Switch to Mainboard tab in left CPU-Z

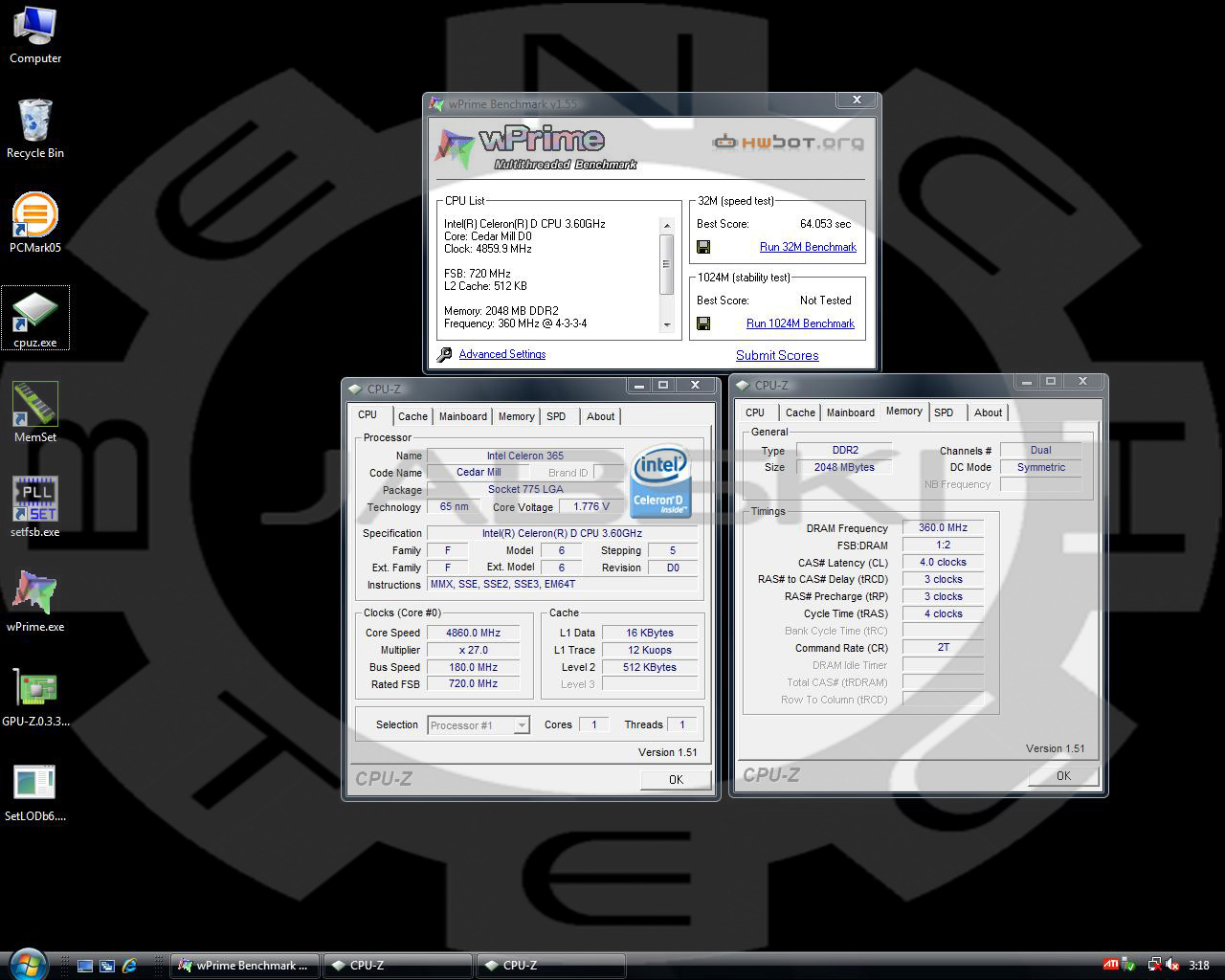(463, 416)
